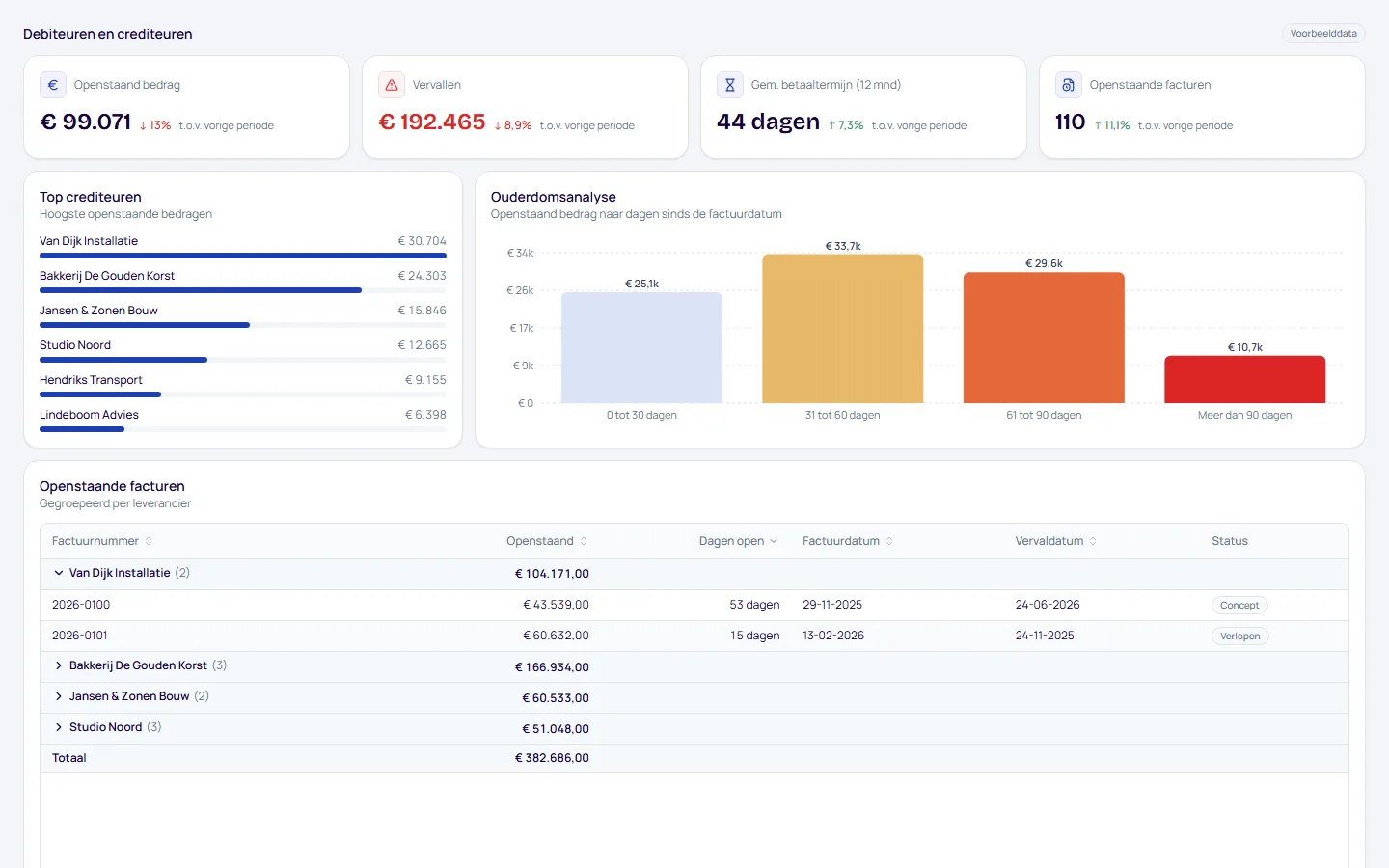
Task: Click the amount € 43.539,00
Action: point(556,605)
